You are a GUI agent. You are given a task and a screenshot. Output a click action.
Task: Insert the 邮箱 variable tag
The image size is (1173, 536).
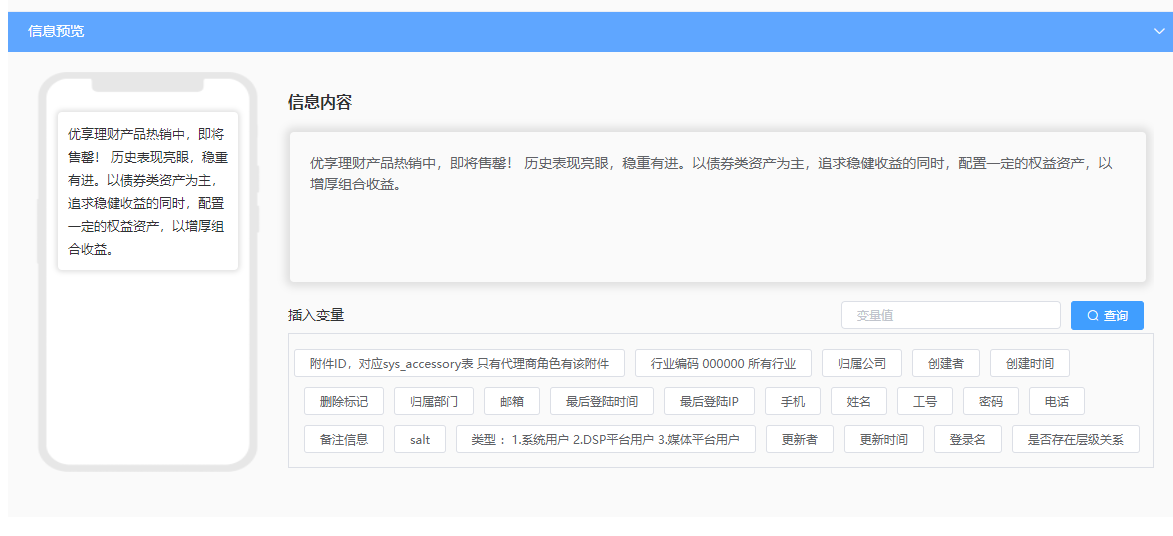pyautogui.click(x=512, y=401)
